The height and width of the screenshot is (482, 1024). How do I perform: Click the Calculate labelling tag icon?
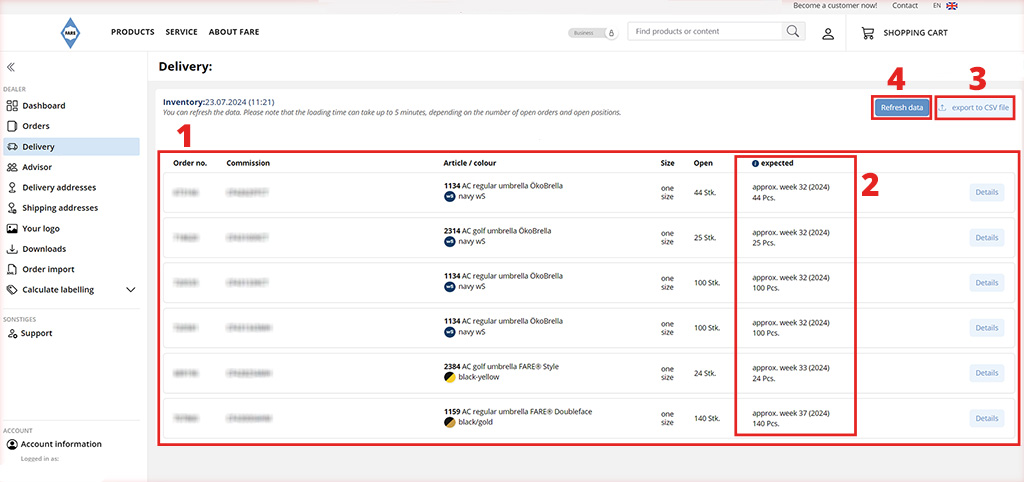(12, 289)
